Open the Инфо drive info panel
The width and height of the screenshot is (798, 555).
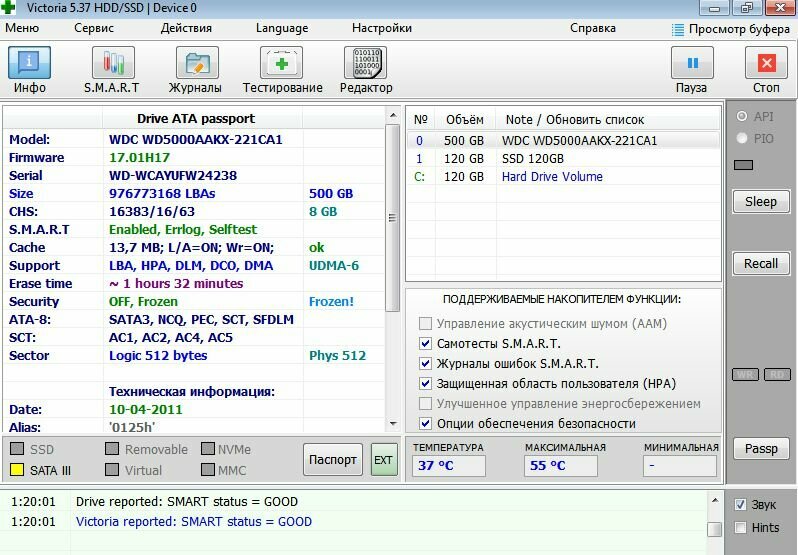[x=30, y=62]
